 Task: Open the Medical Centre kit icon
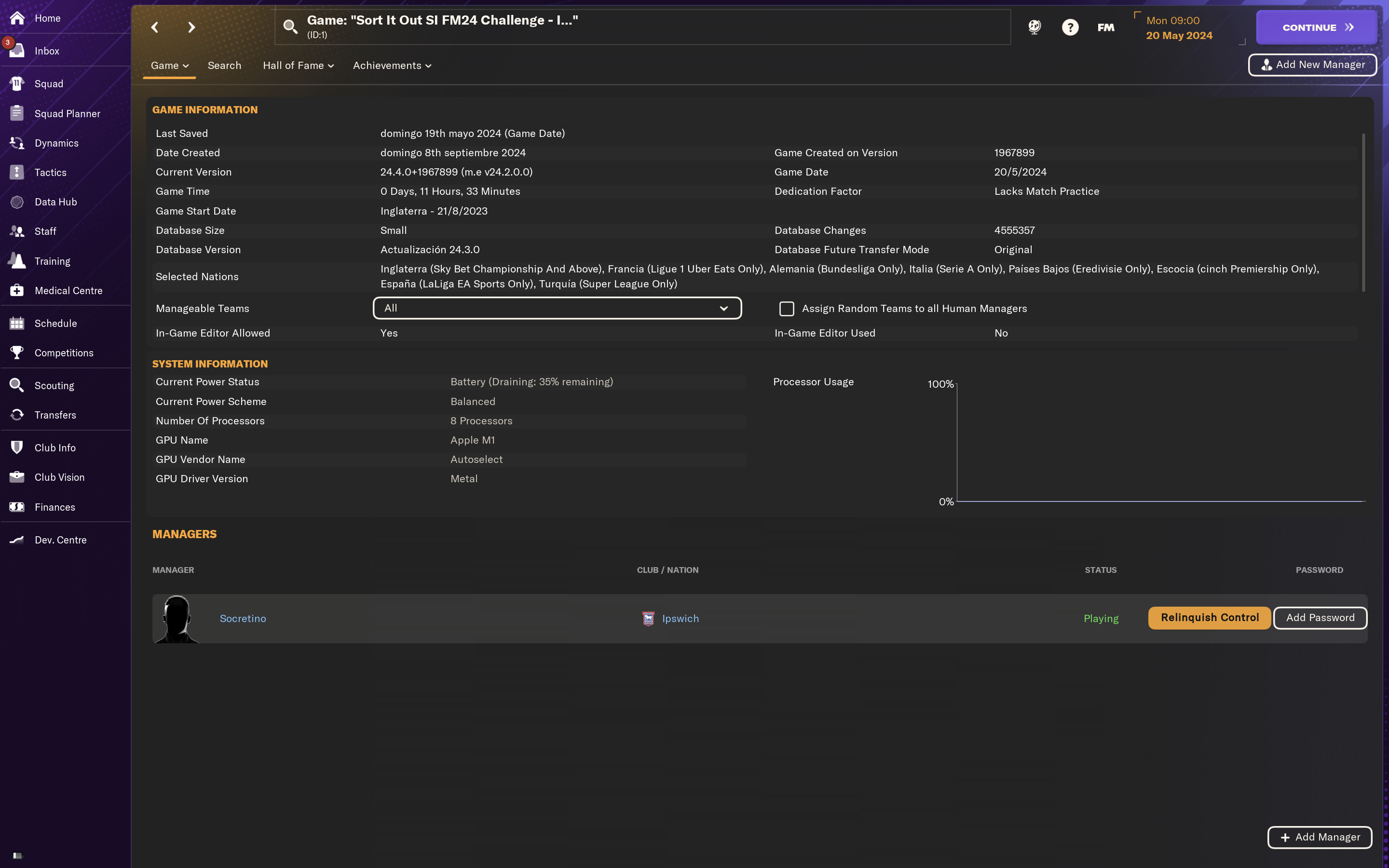[x=17, y=290]
